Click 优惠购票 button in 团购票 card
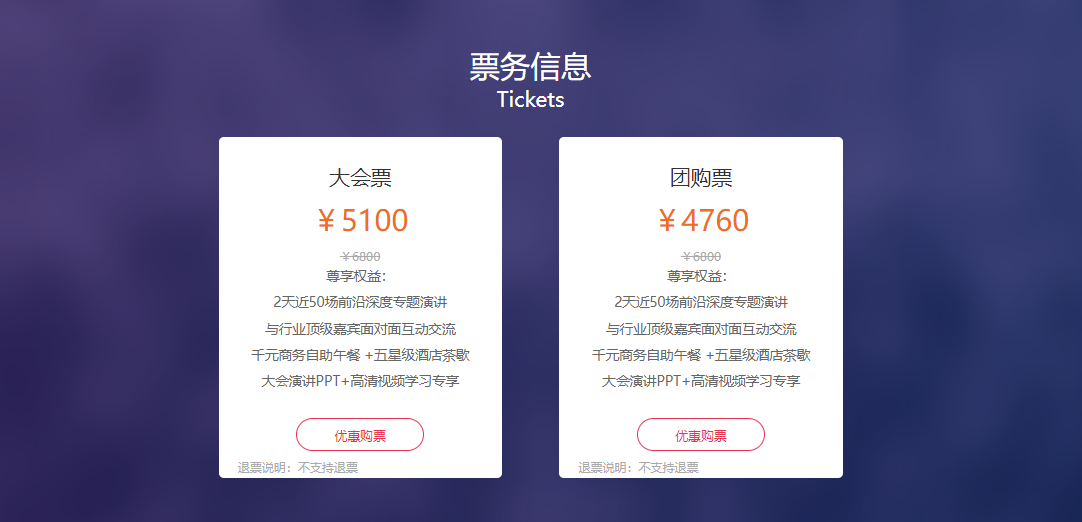The width and height of the screenshot is (1082, 522). pos(700,435)
